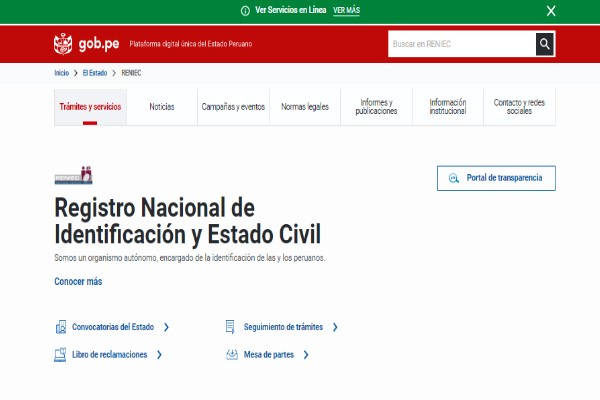
Task: Dismiss the green banner with X
Action: click(x=551, y=11)
